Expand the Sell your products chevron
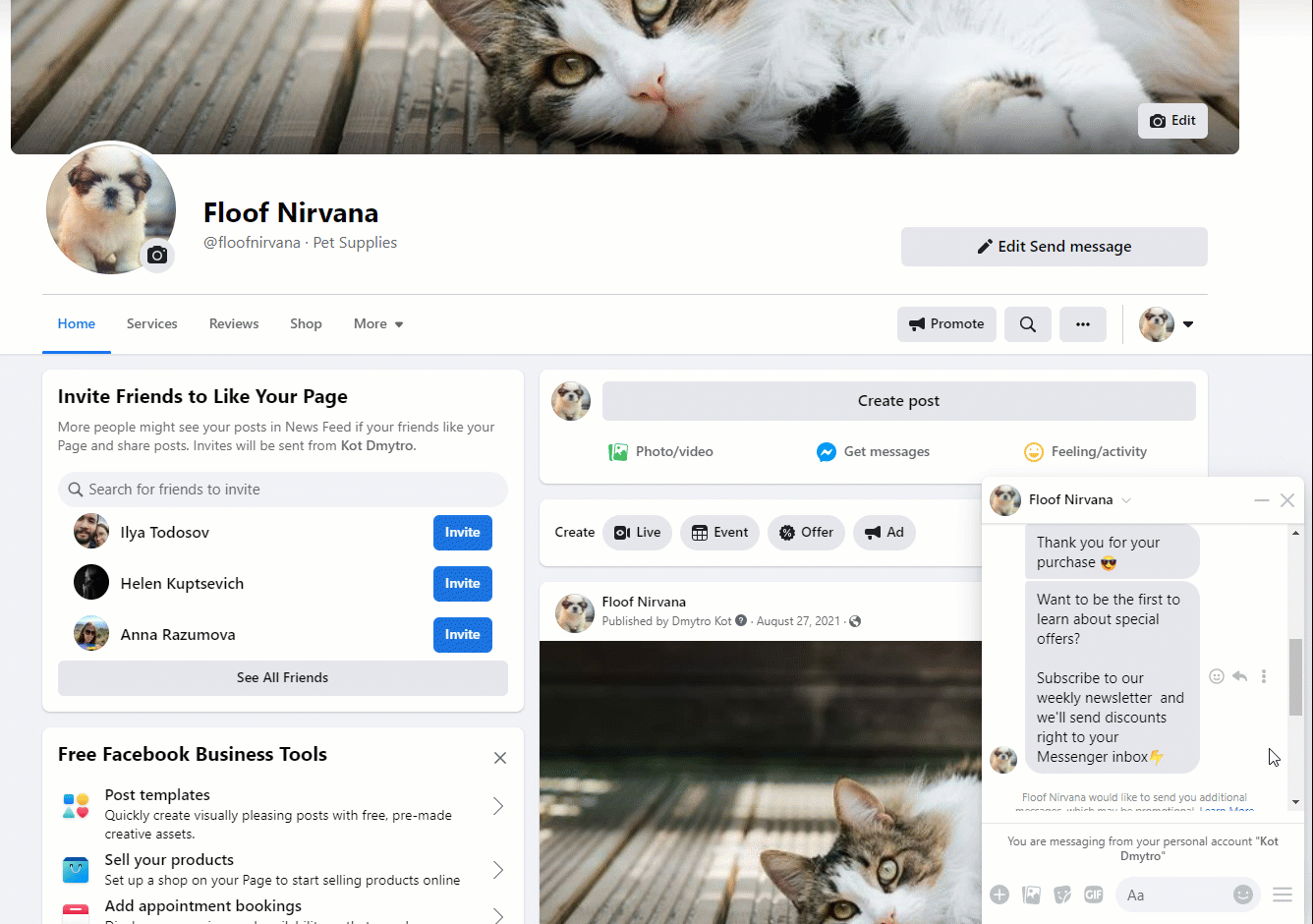The image size is (1313, 924). tap(498, 870)
